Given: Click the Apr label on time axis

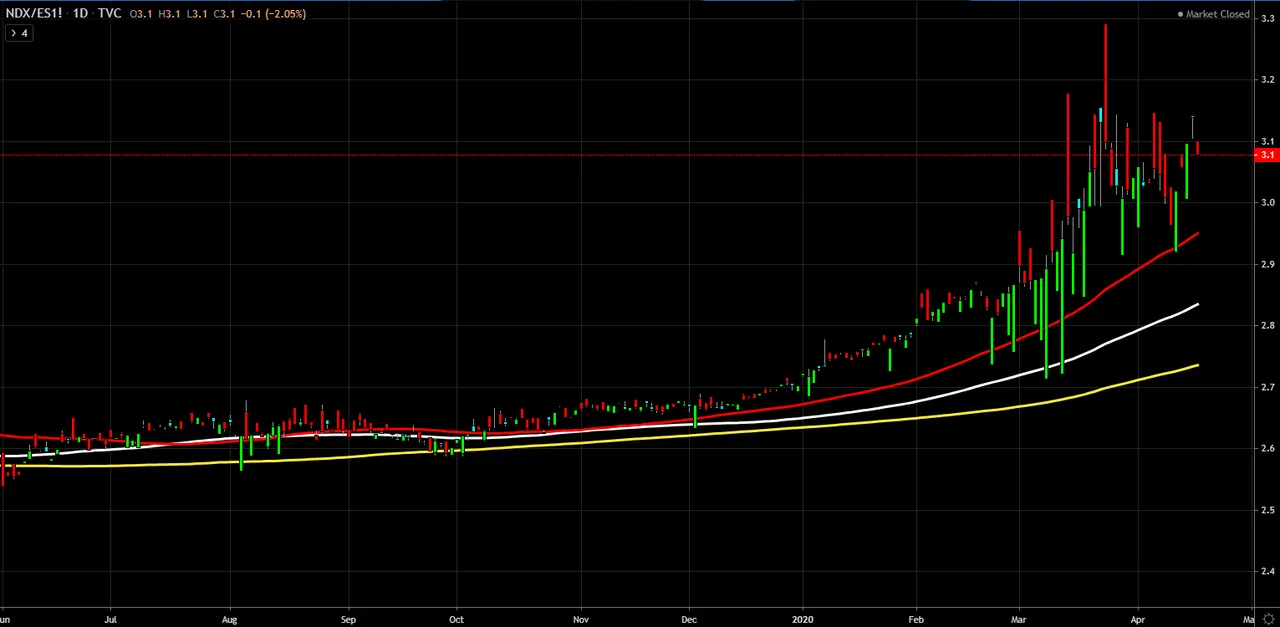Looking at the screenshot, I should pos(1139,618).
